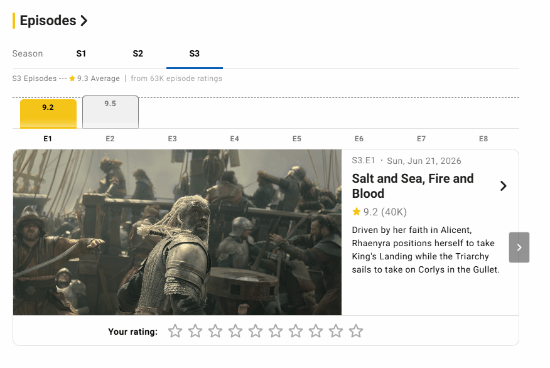Switch to the S1 season tab

(x=81, y=54)
